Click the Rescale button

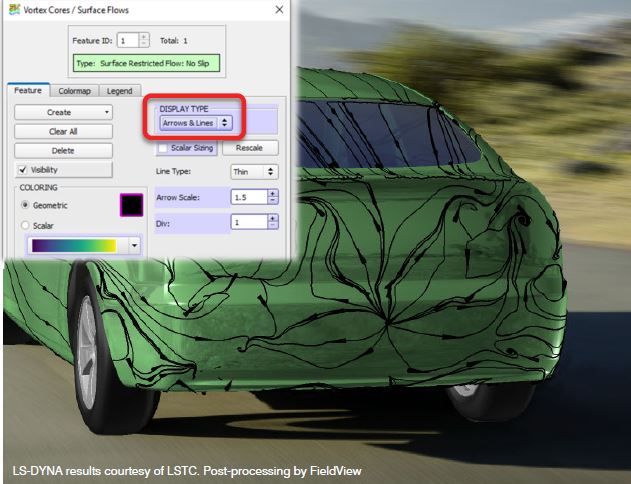(250, 148)
